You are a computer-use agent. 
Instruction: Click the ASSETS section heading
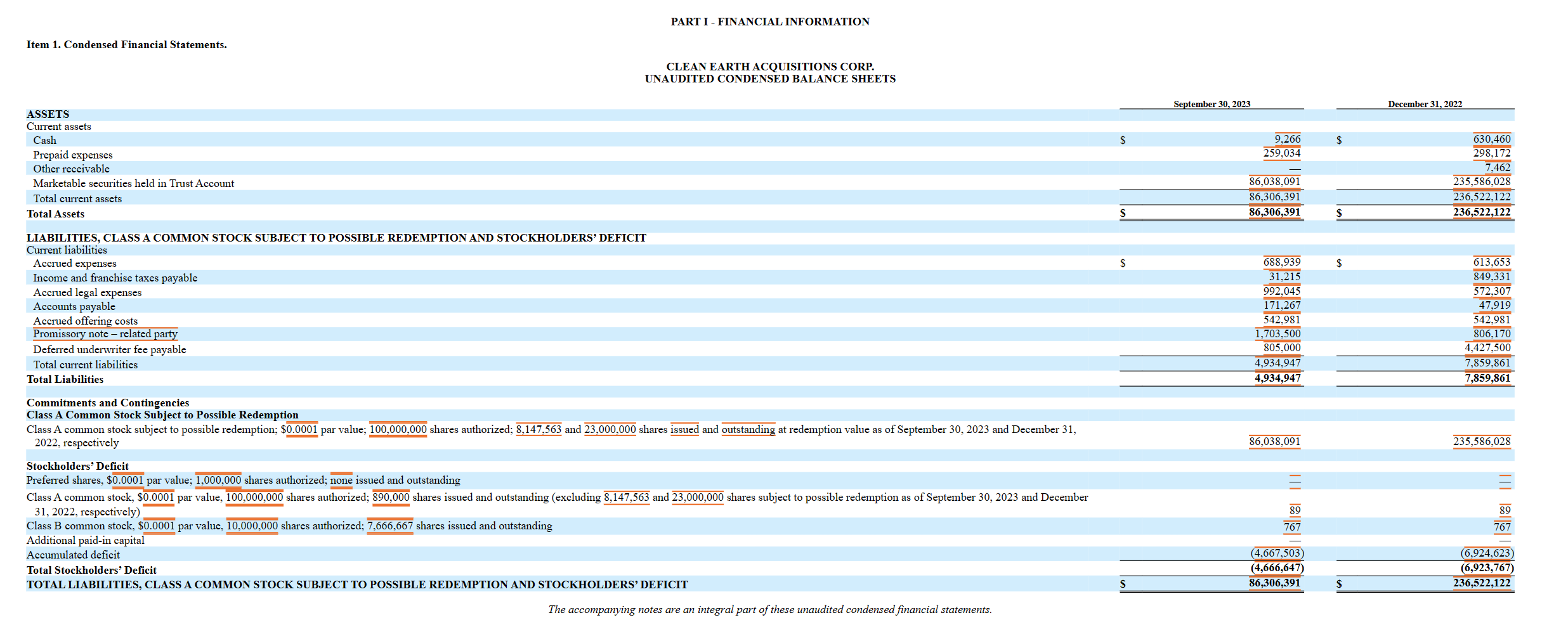pos(48,114)
